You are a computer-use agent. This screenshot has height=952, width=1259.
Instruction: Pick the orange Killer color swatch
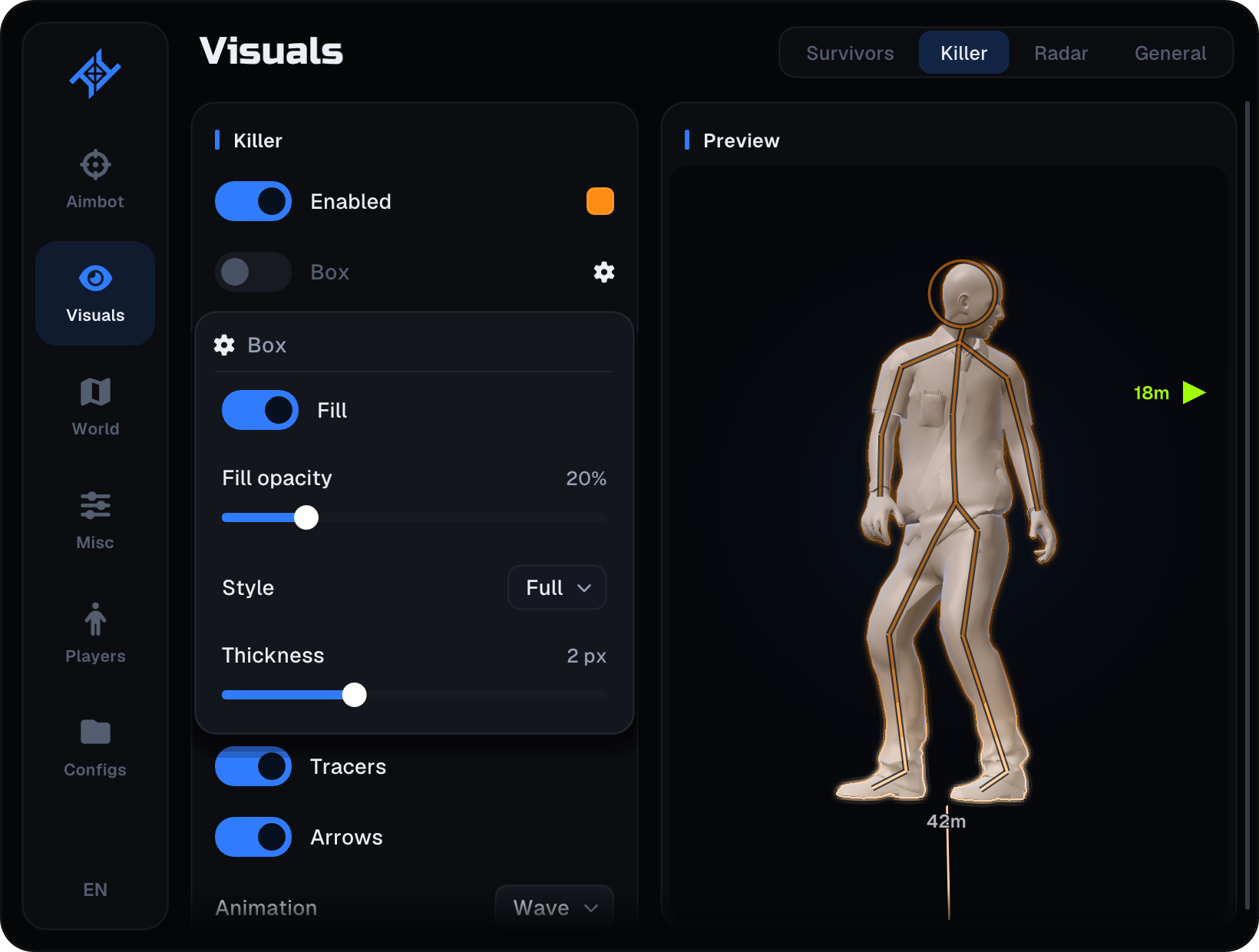pyautogui.click(x=600, y=201)
